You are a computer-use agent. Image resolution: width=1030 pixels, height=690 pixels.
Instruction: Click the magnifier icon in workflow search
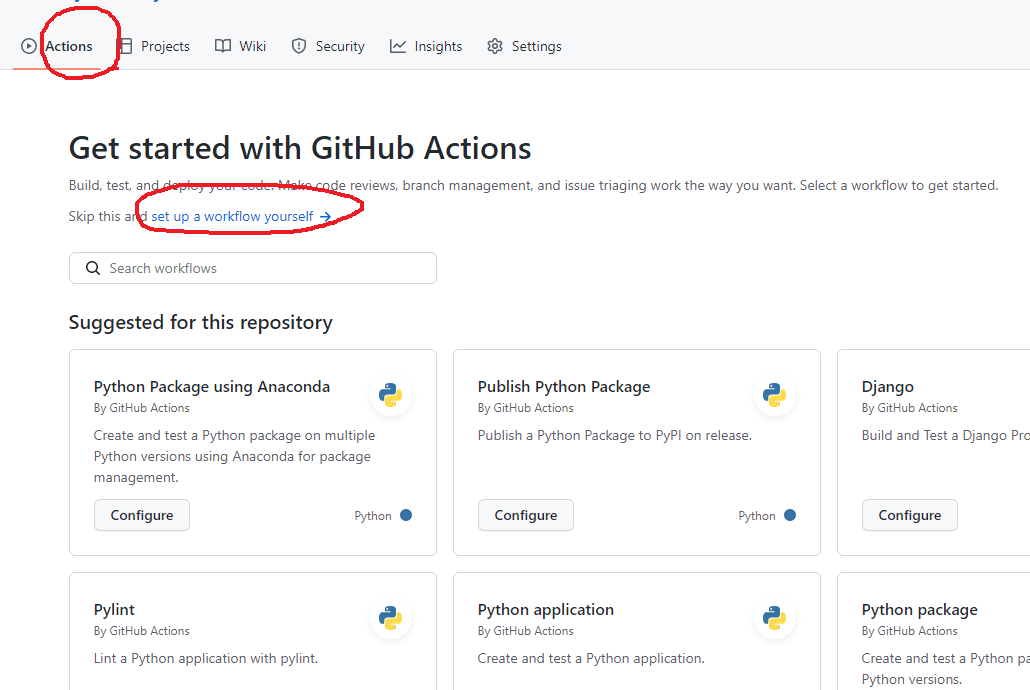click(x=93, y=268)
